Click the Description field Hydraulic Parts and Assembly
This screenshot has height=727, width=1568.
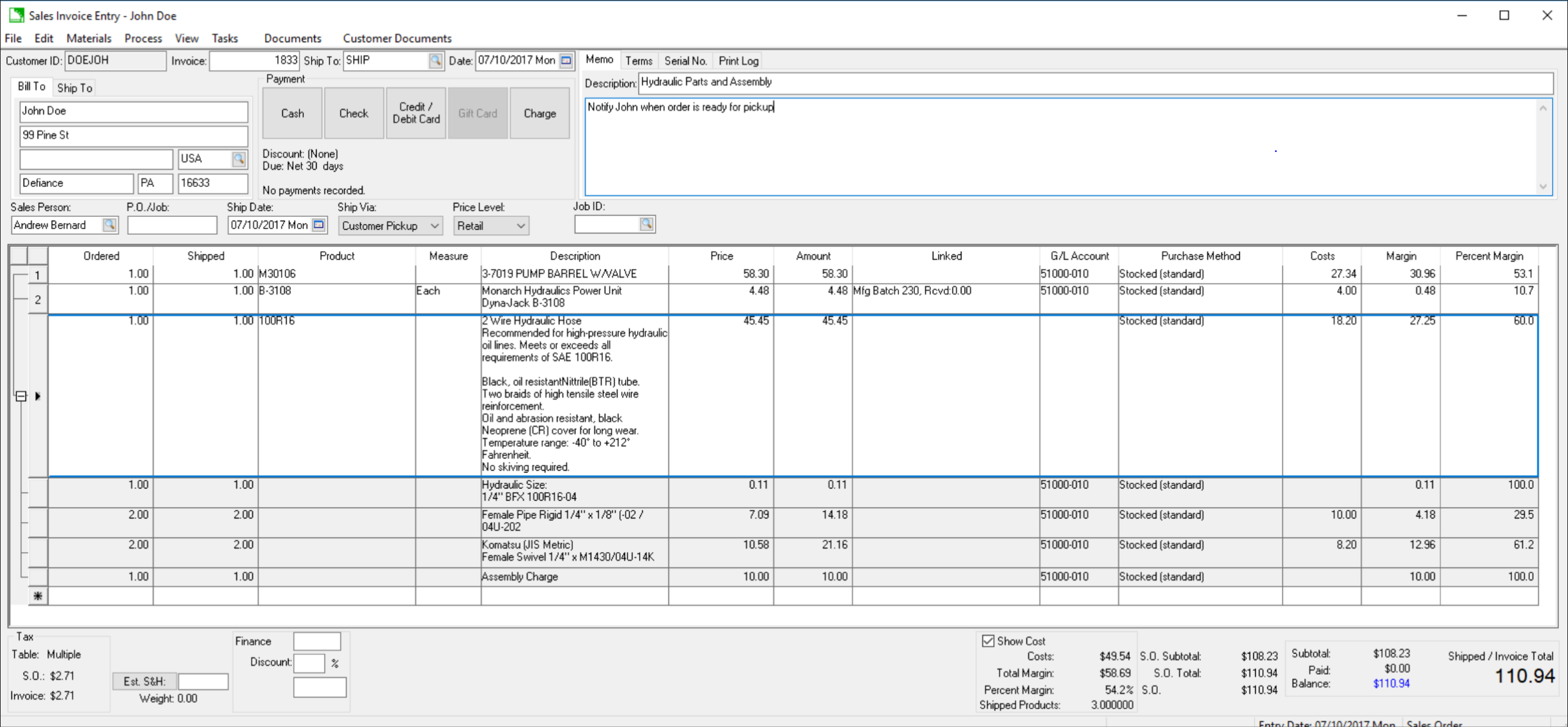point(1096,82)
